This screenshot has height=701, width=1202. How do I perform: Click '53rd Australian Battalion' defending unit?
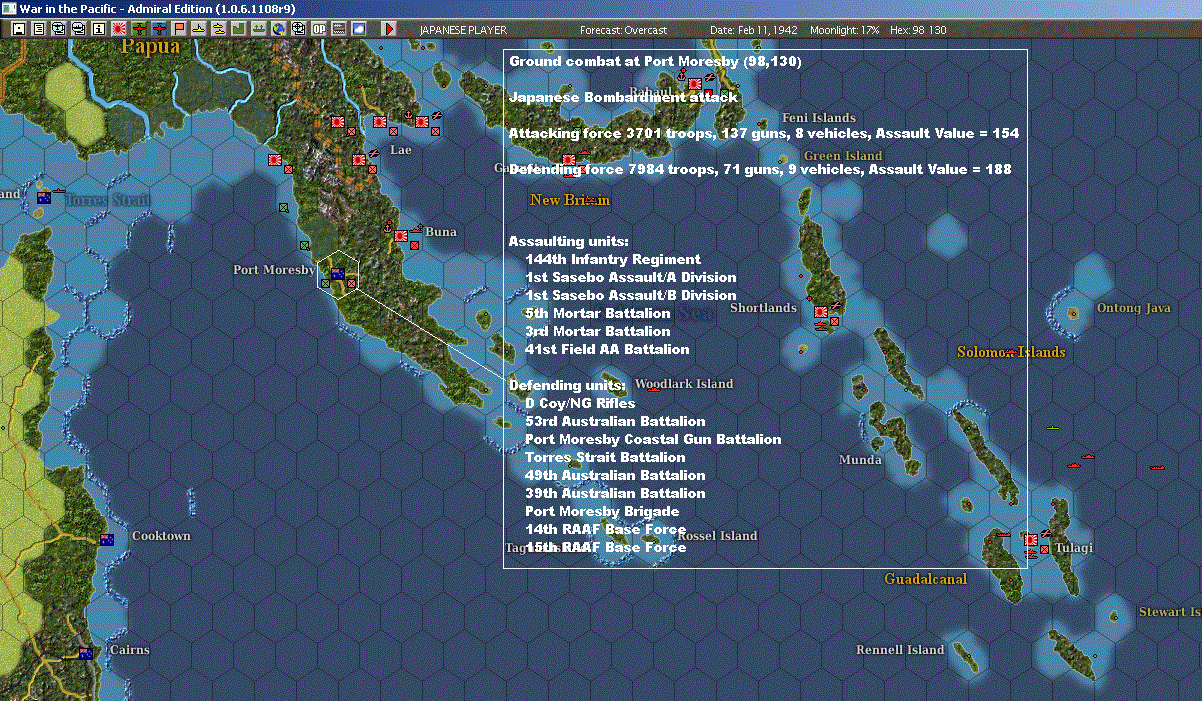coord(615,422)
